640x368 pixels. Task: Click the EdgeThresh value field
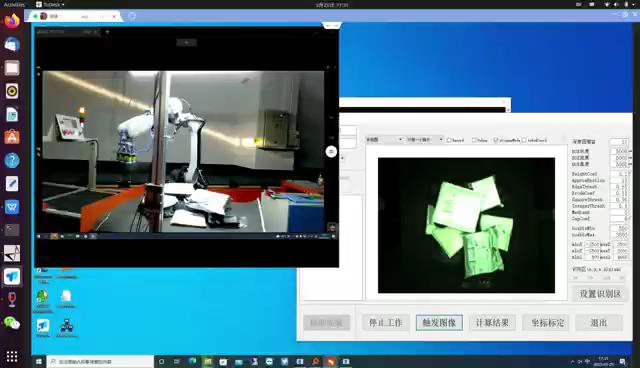620,186
